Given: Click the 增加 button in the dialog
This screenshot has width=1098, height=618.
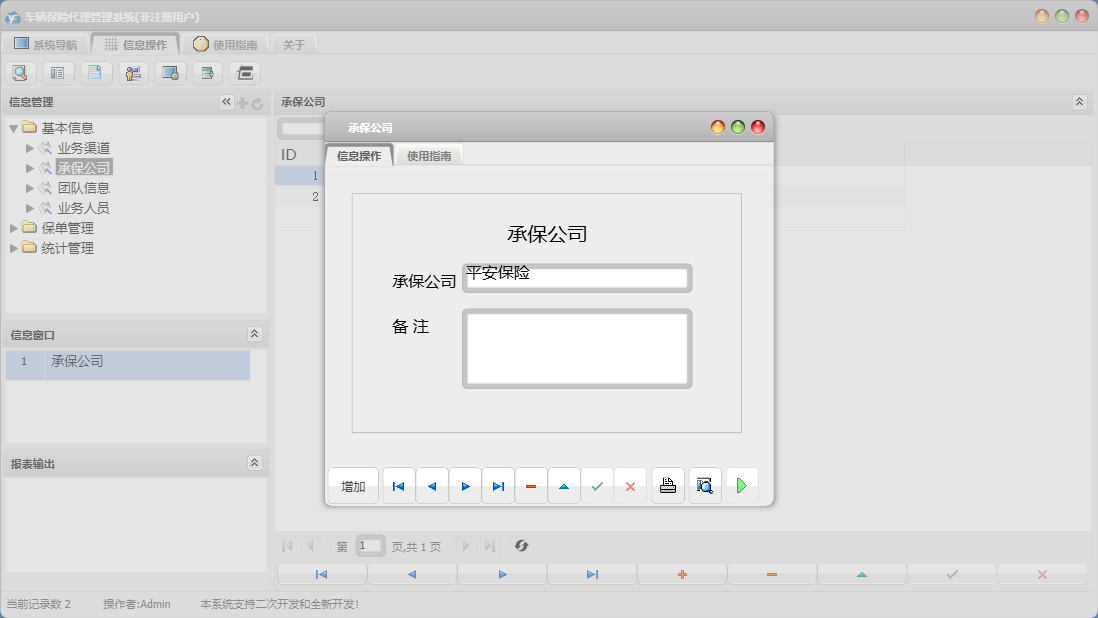Looking at the screenshot, I should pos(352,485).
